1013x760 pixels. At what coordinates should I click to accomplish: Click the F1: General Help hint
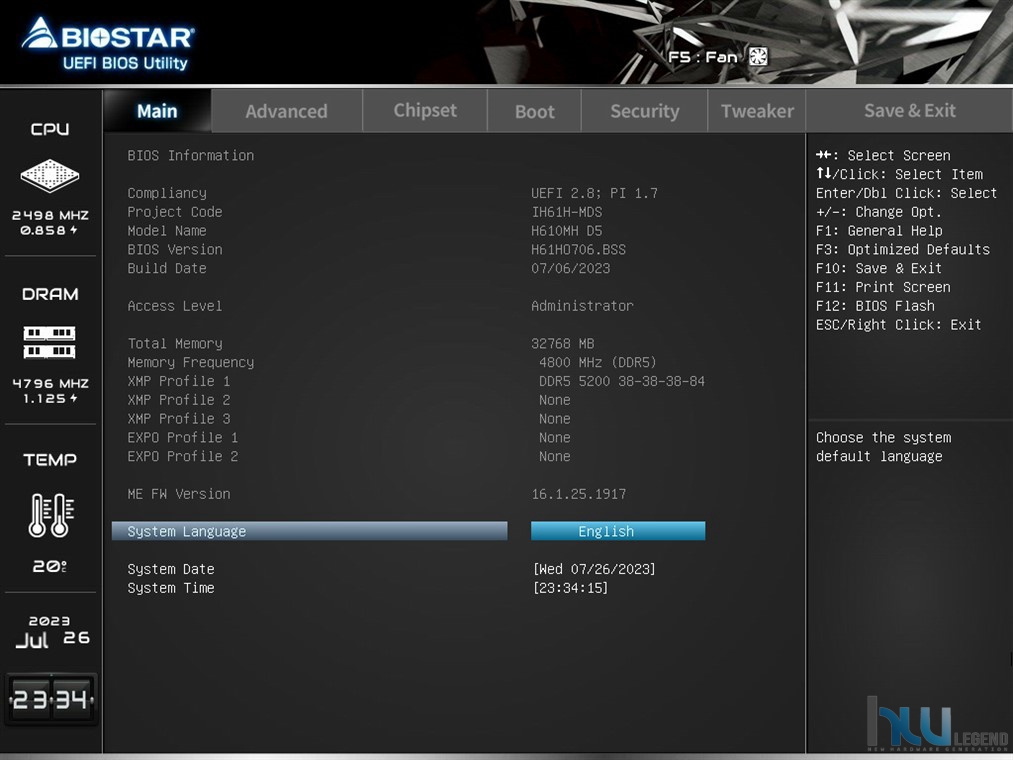pyautogui.click(x=879, y=230)
